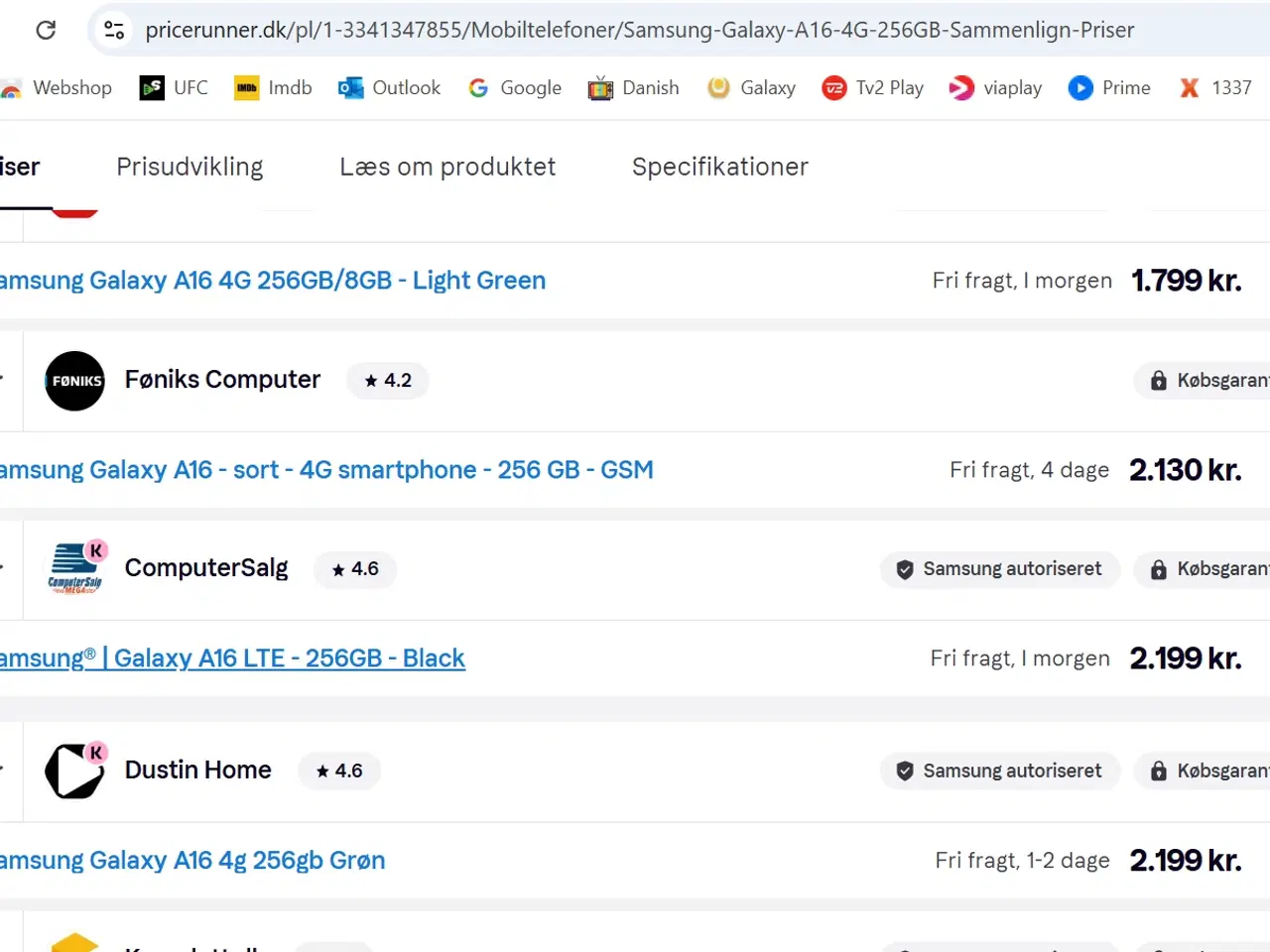Open the Galaxy bookmark

tap(751, 87)
